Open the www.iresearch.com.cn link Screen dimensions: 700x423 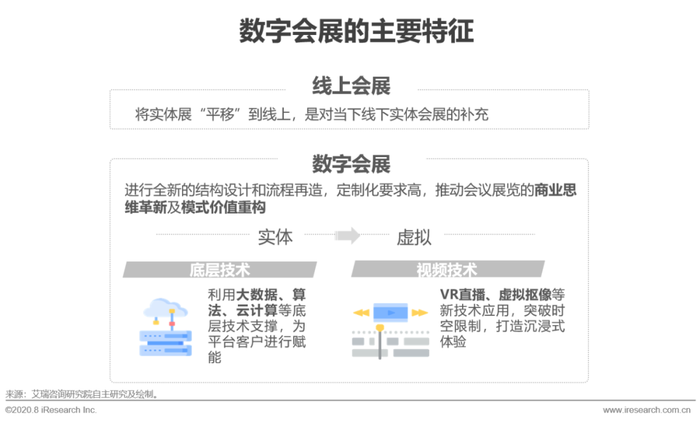point(646,410)
